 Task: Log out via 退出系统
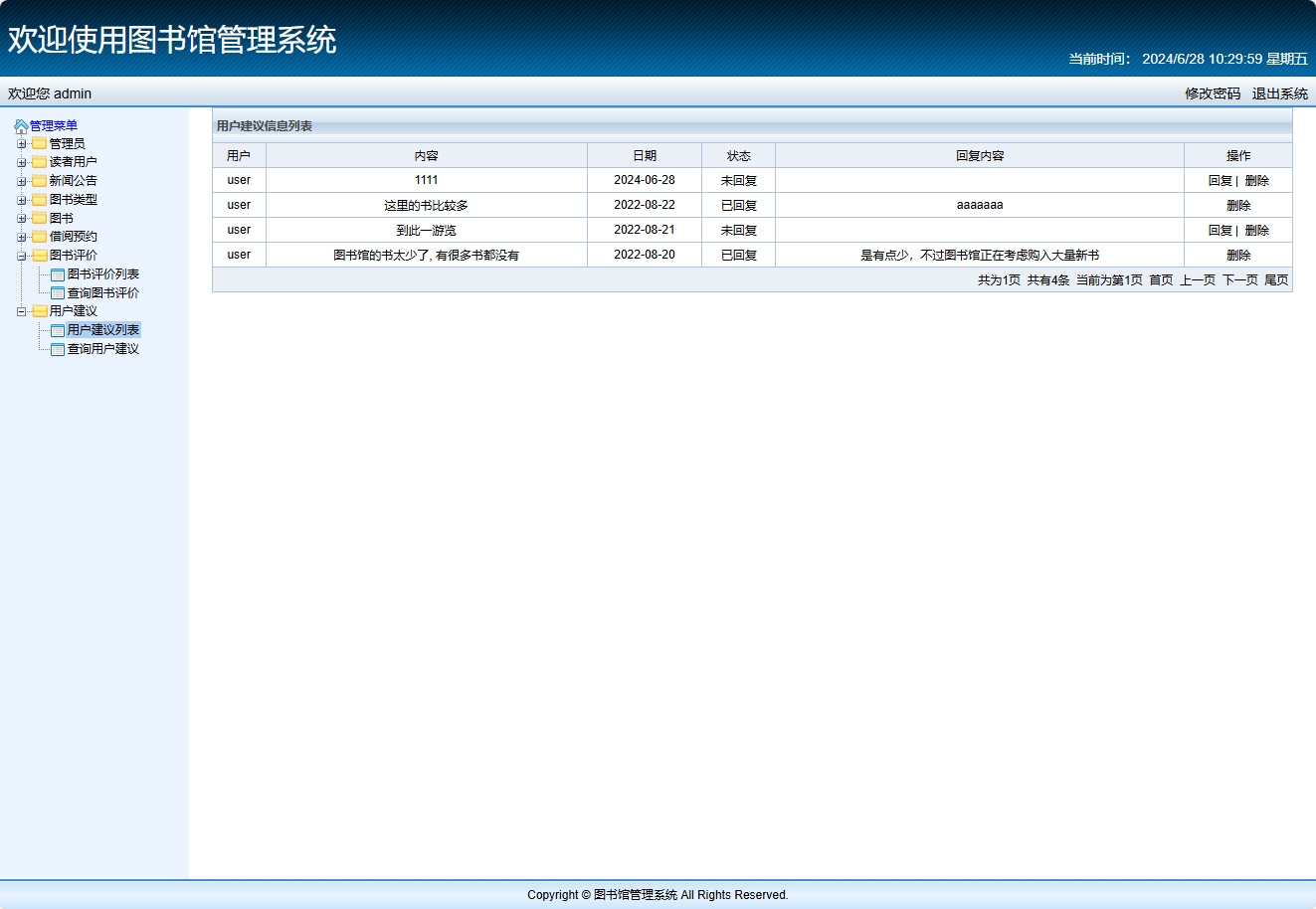(x=1280, y=93)
